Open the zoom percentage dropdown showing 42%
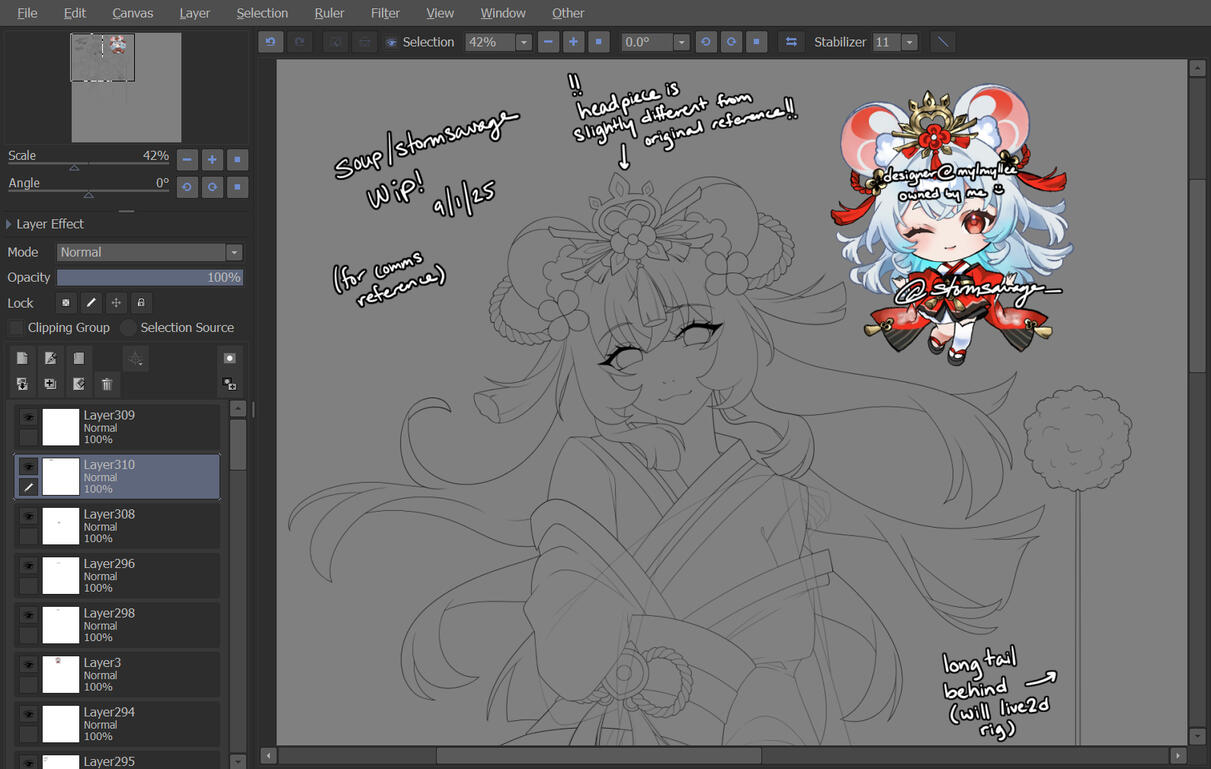The image size is (1211, 769). tap(523, 42)
